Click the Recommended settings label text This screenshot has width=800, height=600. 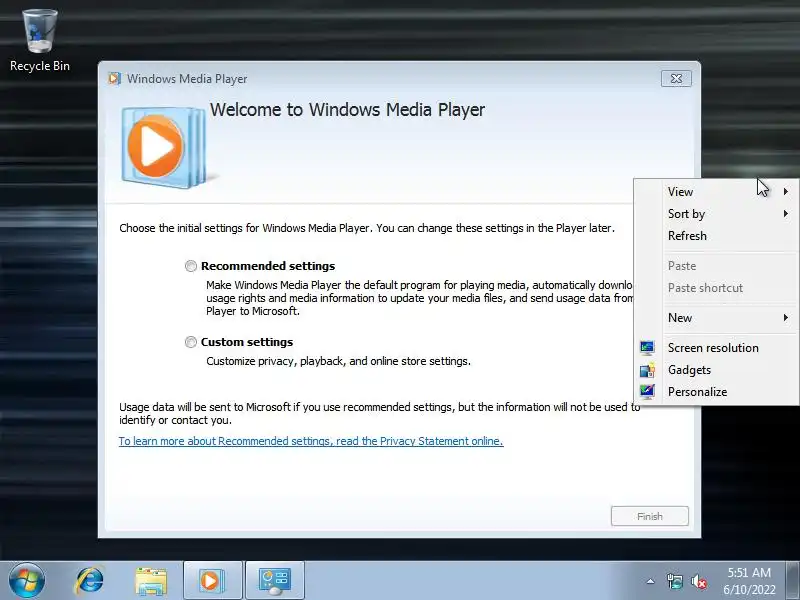268,266
